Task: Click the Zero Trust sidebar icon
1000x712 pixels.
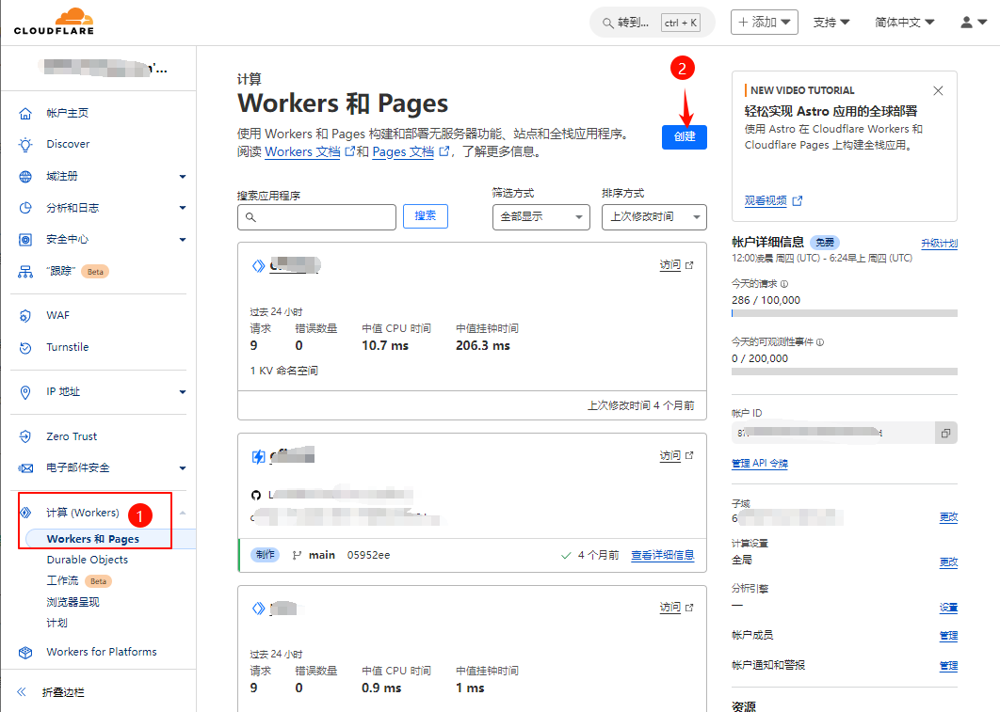Action: 26,437
